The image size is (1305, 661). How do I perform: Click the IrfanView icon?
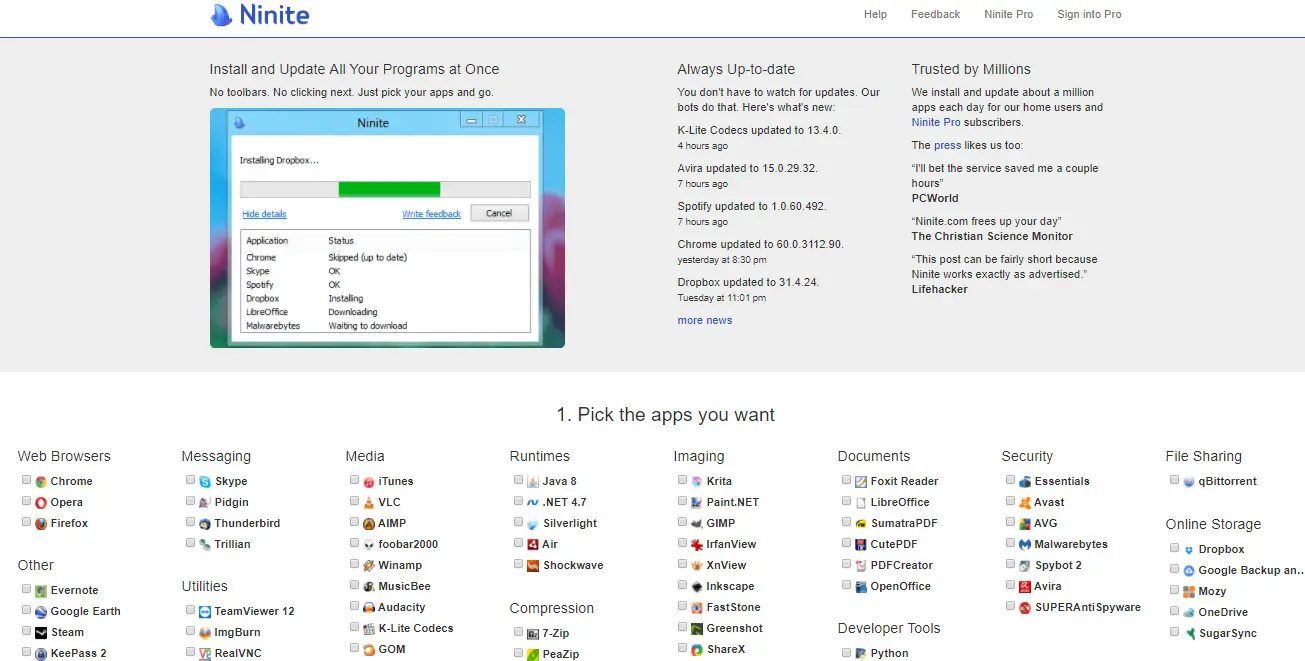(x=697, y=545)
